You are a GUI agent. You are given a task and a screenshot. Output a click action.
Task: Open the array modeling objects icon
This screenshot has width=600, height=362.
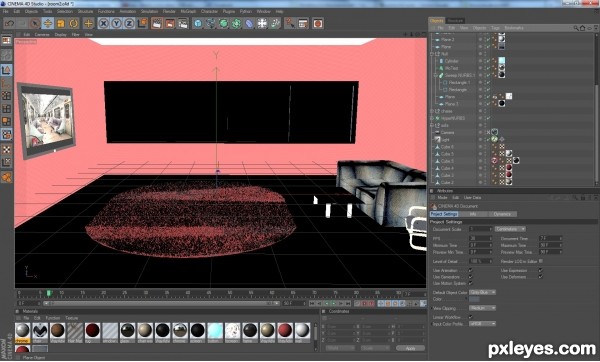pyautogui.click(x=236, y=24)
